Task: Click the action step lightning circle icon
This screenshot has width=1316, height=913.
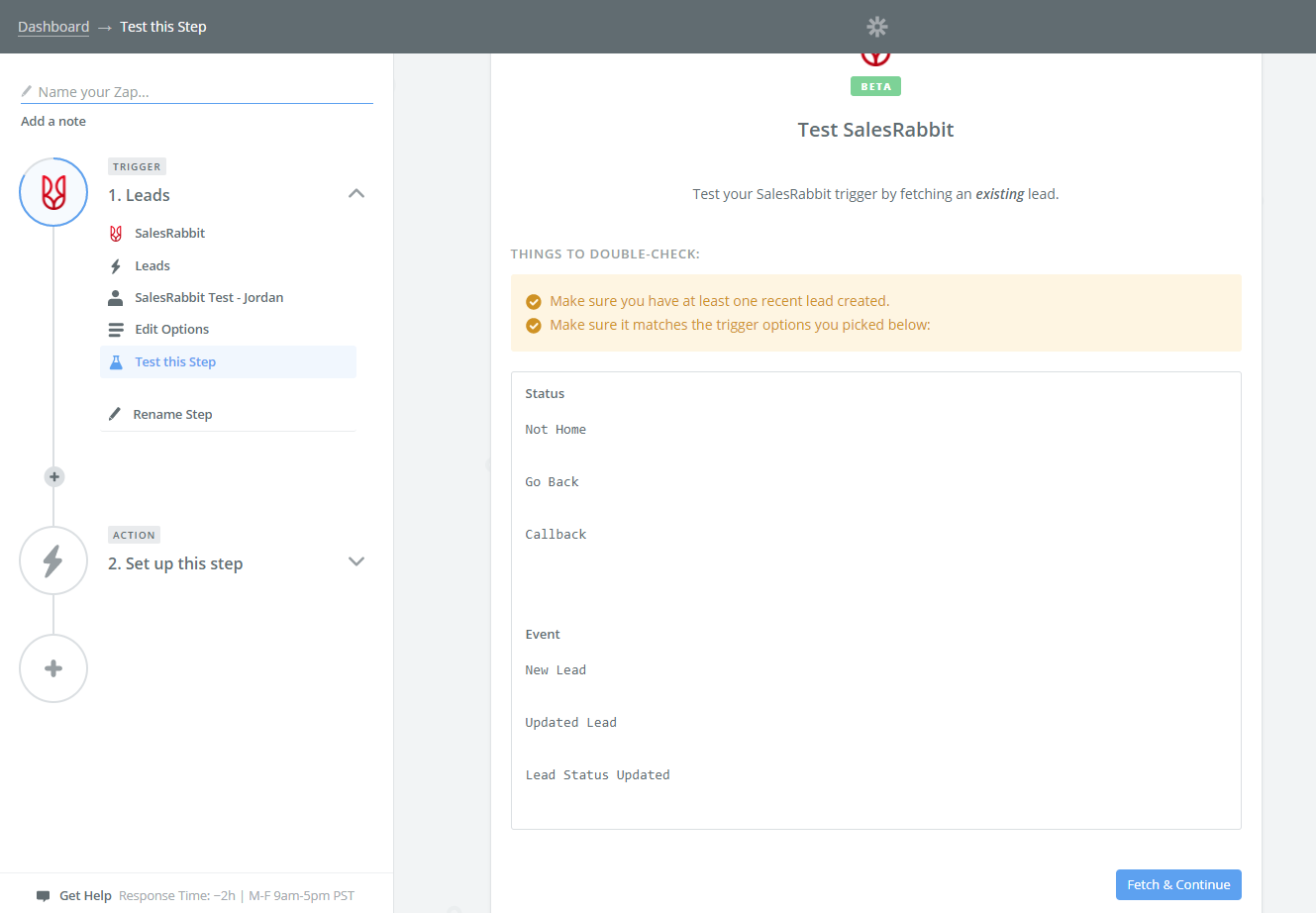Action: tap(53, 560)
